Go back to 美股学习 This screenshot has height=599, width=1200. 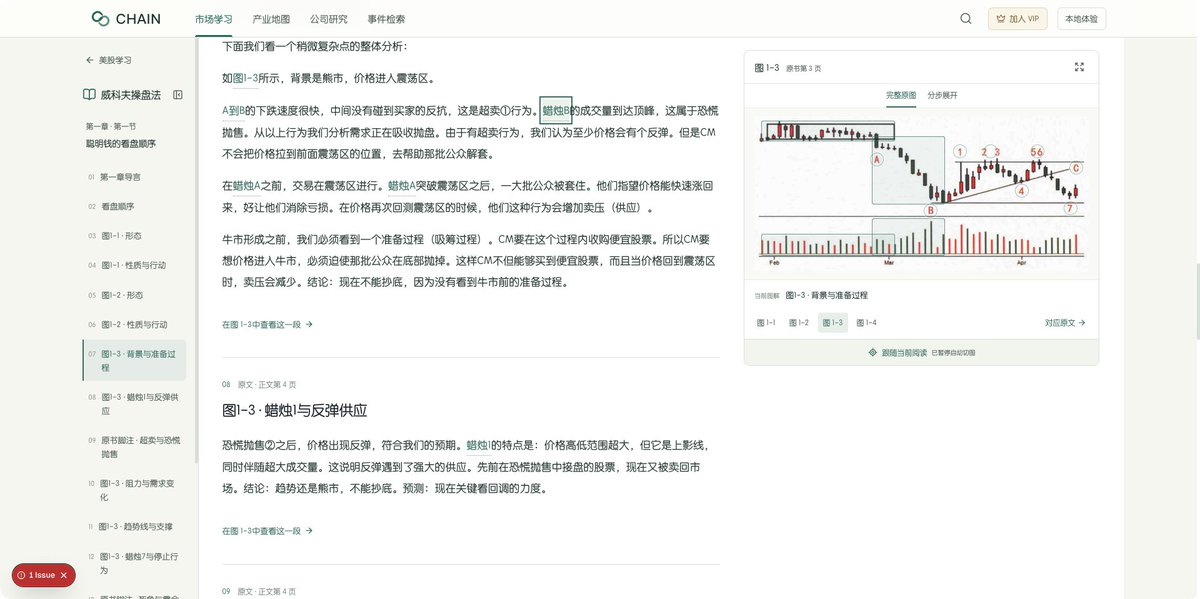[x=108, y=60]
